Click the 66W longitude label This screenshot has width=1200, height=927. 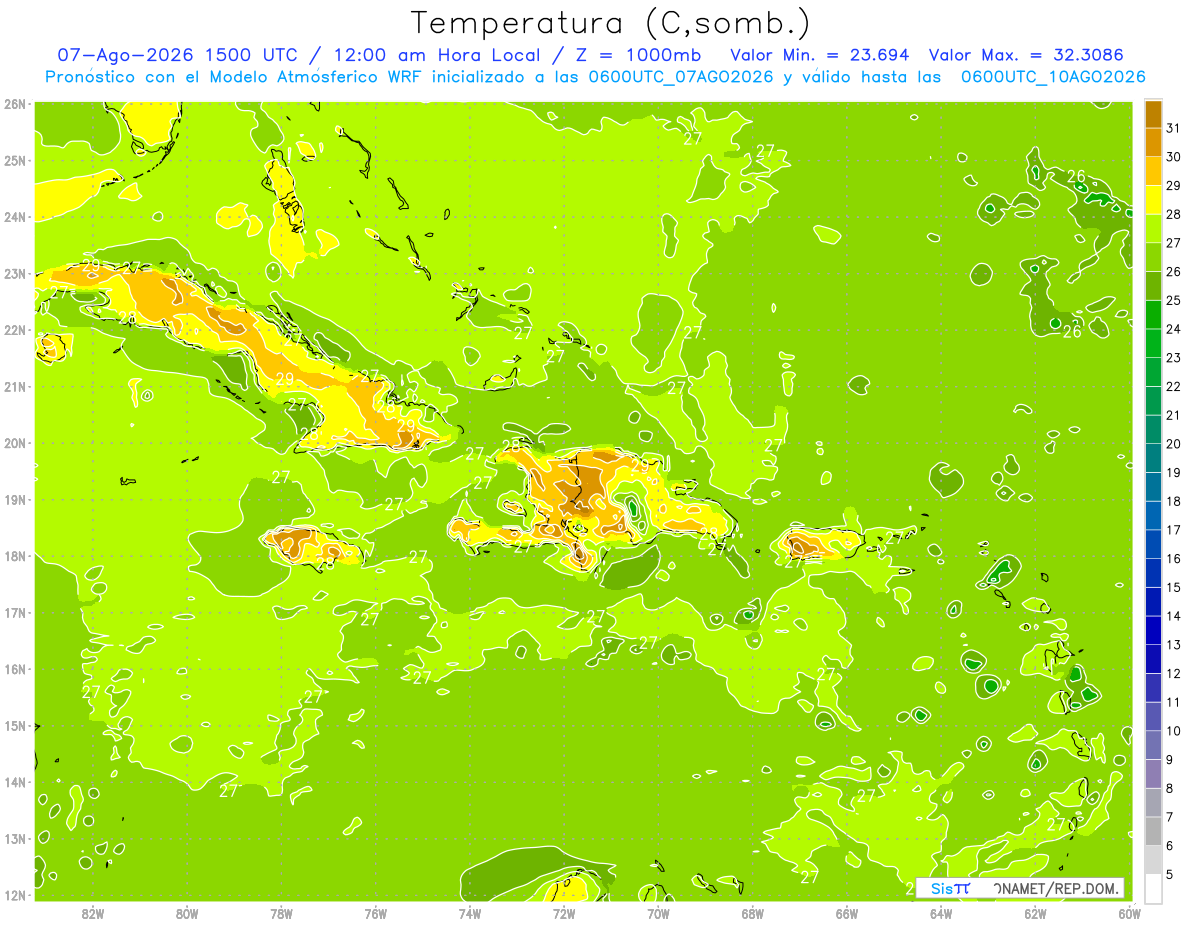pyautogui.click(x=846, y=913)
